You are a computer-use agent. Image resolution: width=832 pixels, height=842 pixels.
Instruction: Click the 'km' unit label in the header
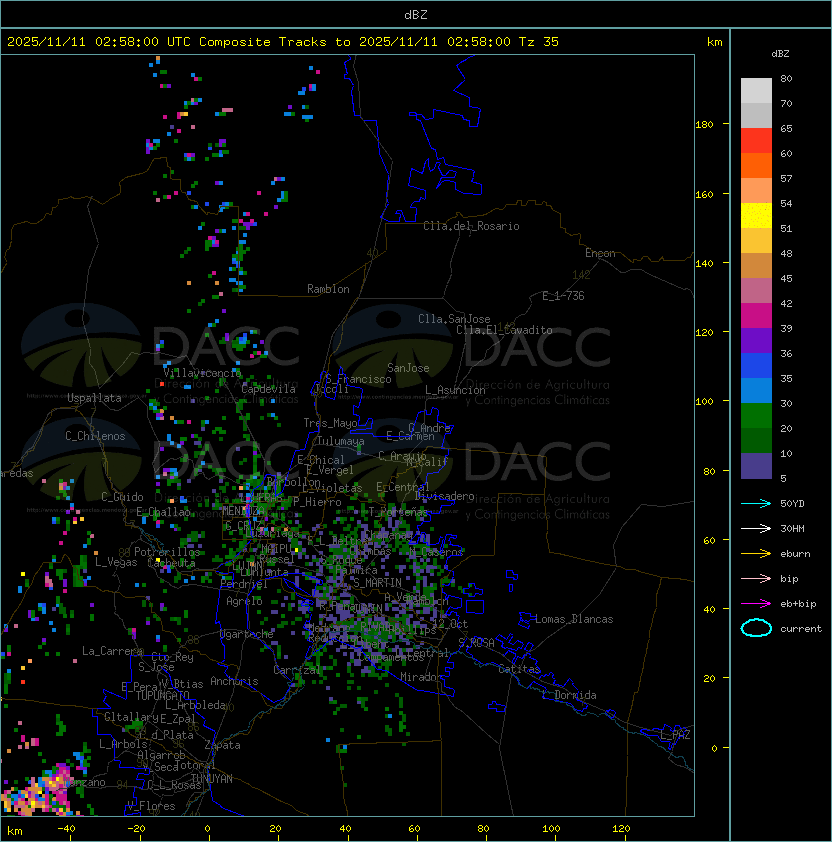point(714,42)
